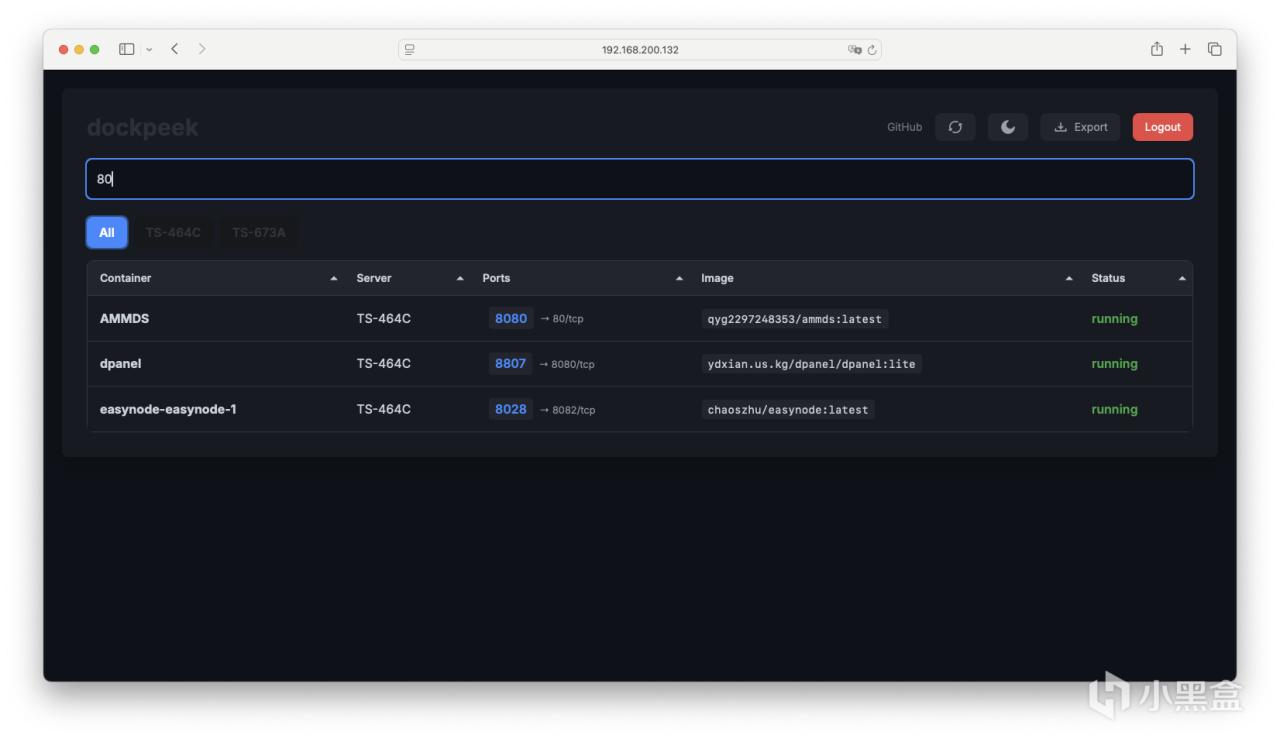Click the Image column header label
Screen dimensions: 1280x739
(x=718, y=278)
